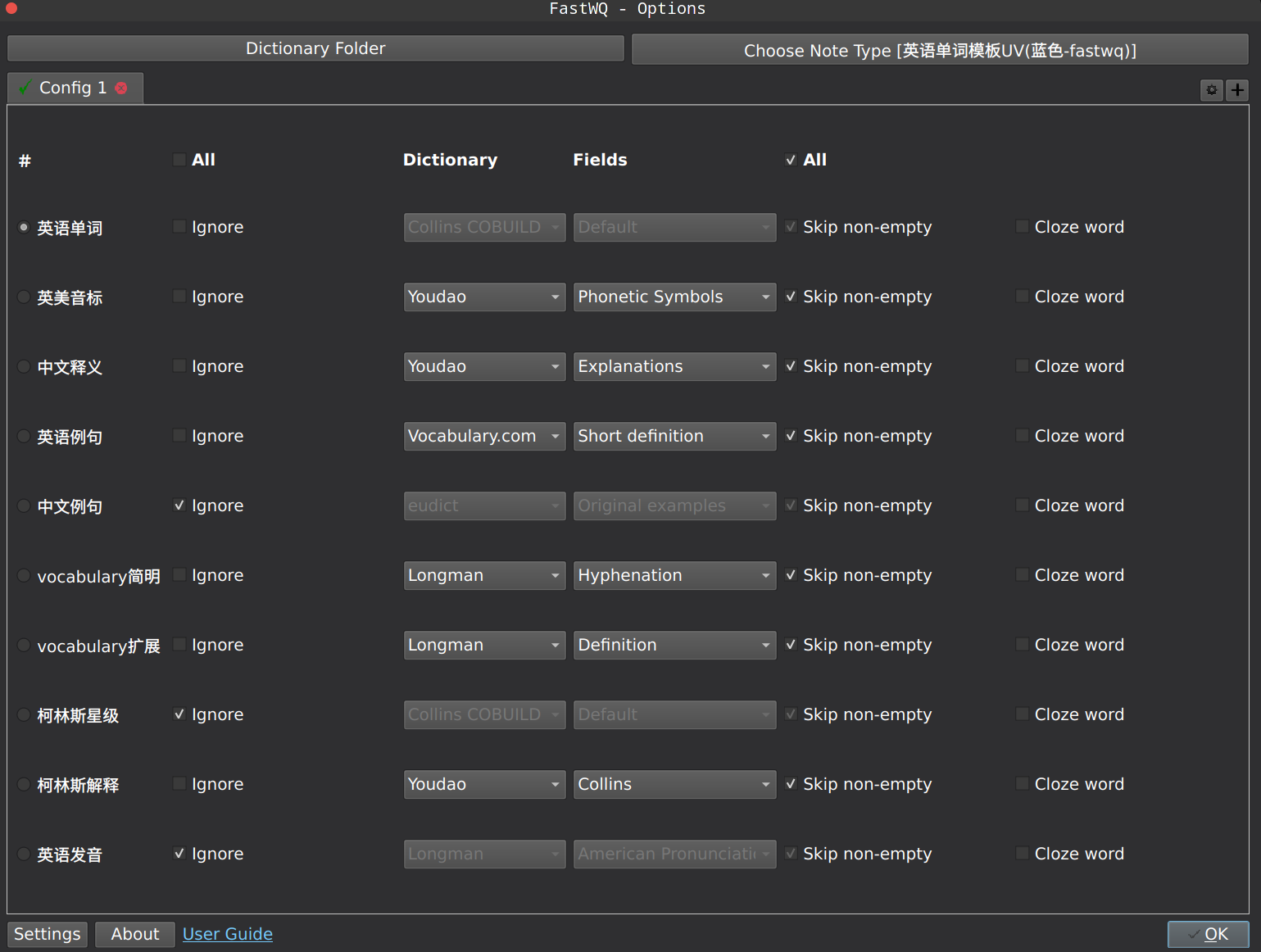This screenshot has width=1261, height=952.
Task: Enable Cloze word for the 英语单词 row
Action: tap(1022, 227)
